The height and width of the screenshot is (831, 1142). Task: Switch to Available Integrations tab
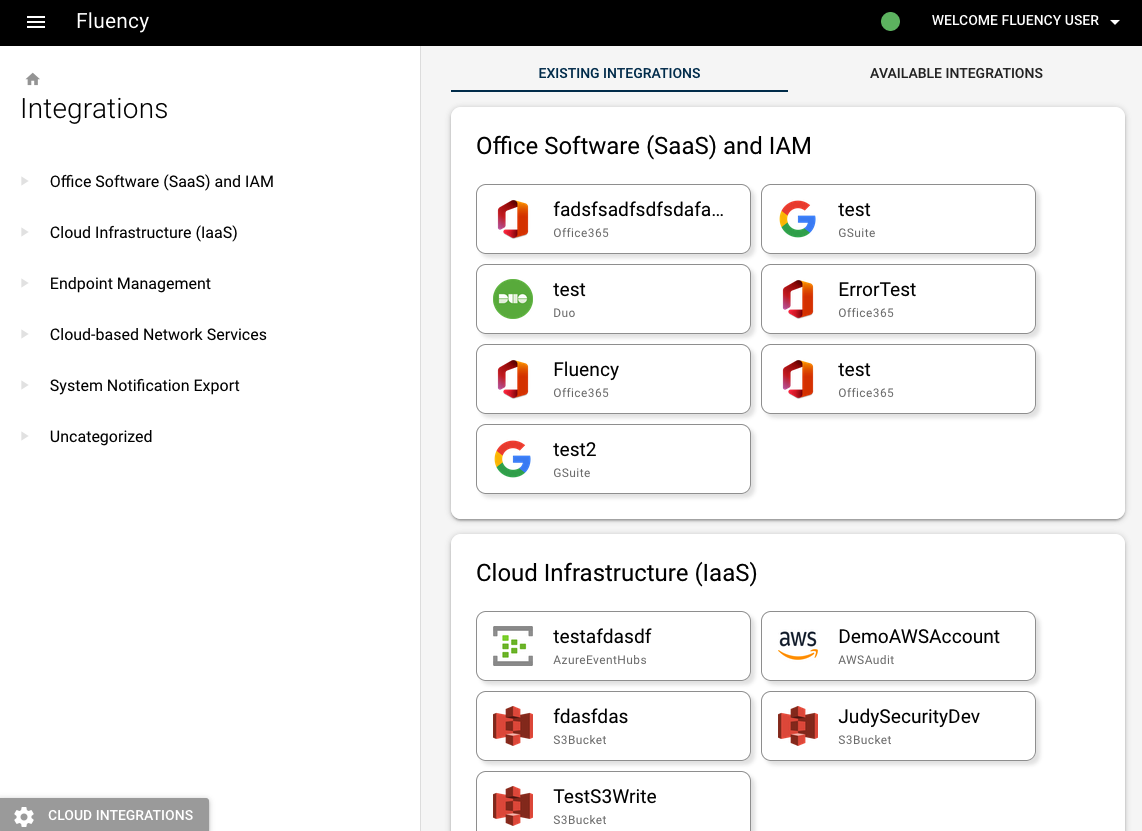[x=956, y=73]
